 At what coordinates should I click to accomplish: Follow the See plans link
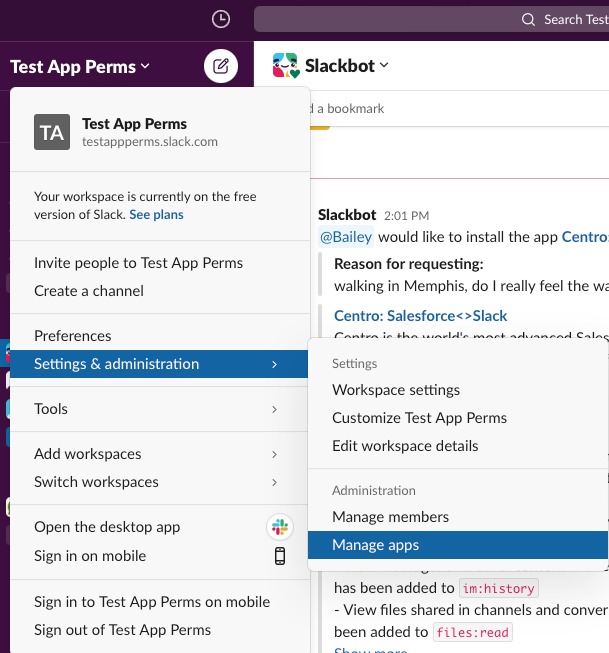click(x=156, y=214)
